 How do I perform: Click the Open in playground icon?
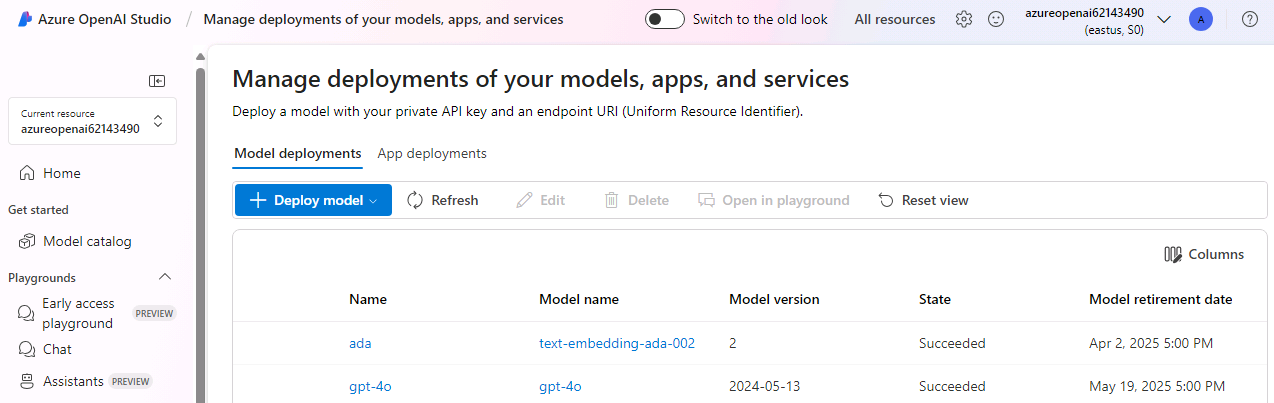click(707, 200)
